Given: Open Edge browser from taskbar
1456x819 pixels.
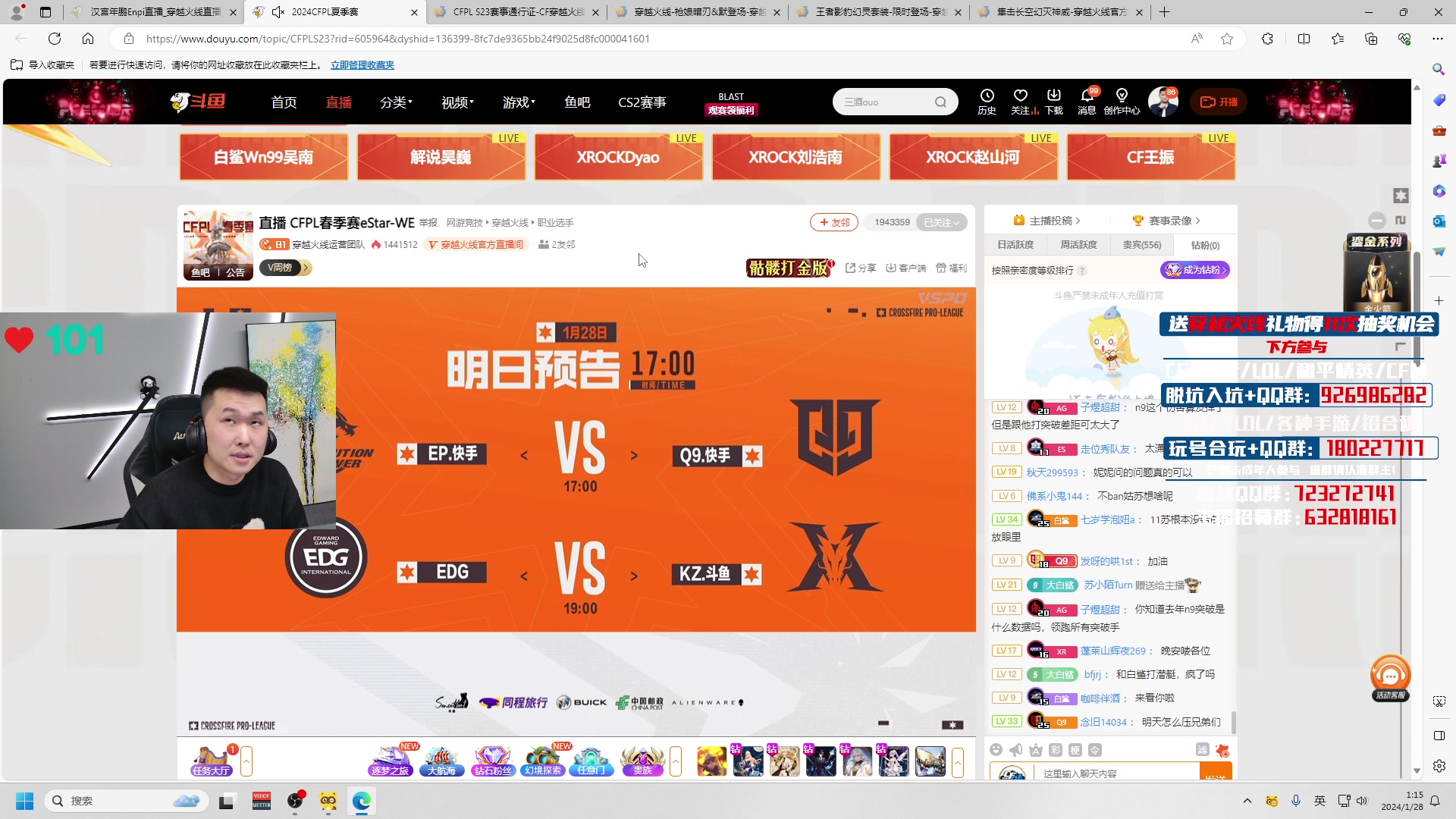Looking at the screenshot, I should point(362,801).
